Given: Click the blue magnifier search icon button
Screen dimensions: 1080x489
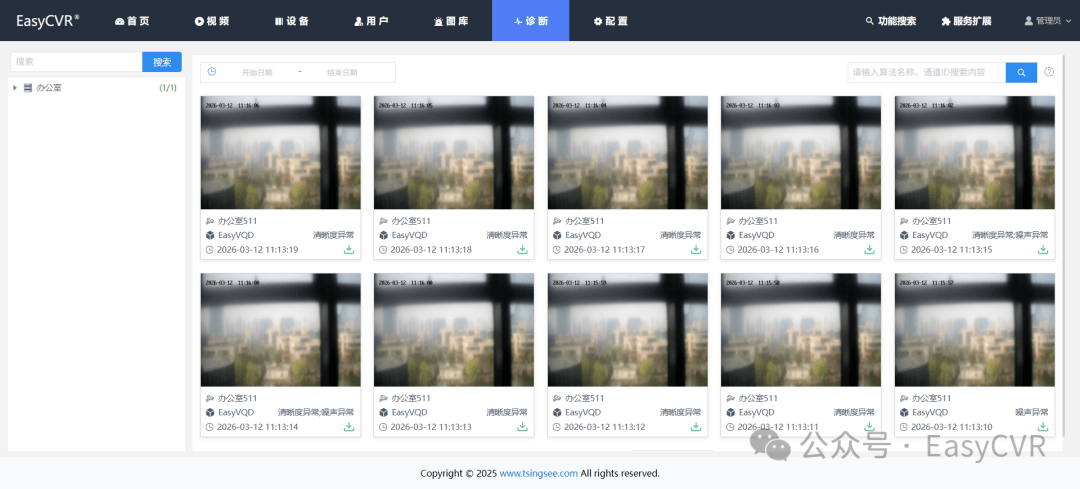Looking at the screenshot, I should (x=1020, y=72).
